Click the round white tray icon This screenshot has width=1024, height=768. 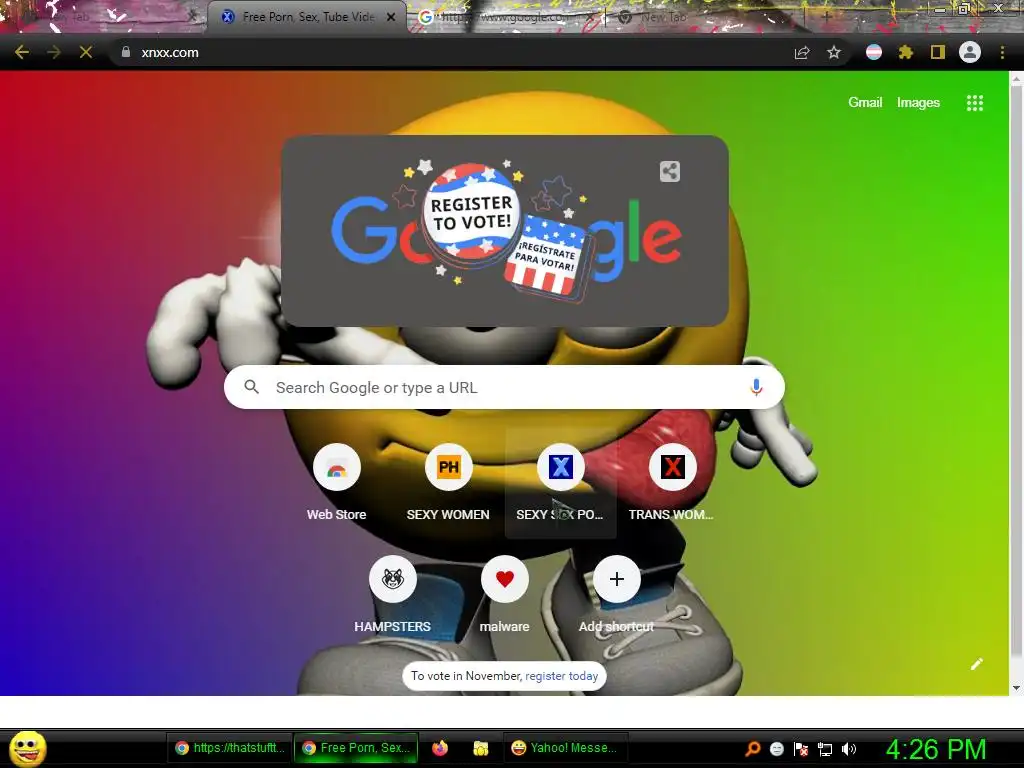[776, 748]
